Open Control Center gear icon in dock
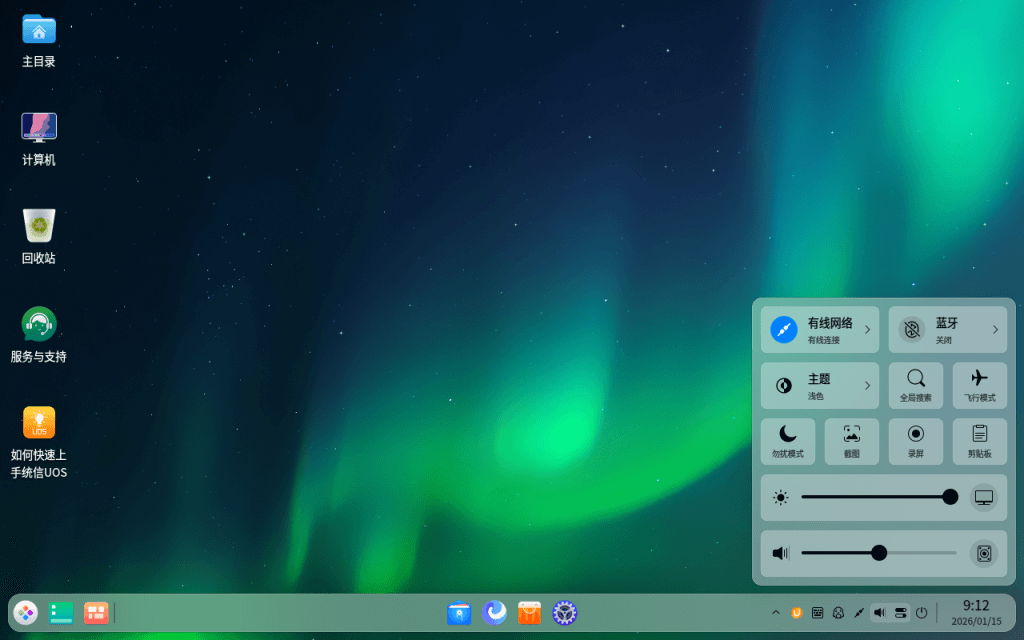The height and width of the screenshot is (640, 1024). click(x=565, y=613)
